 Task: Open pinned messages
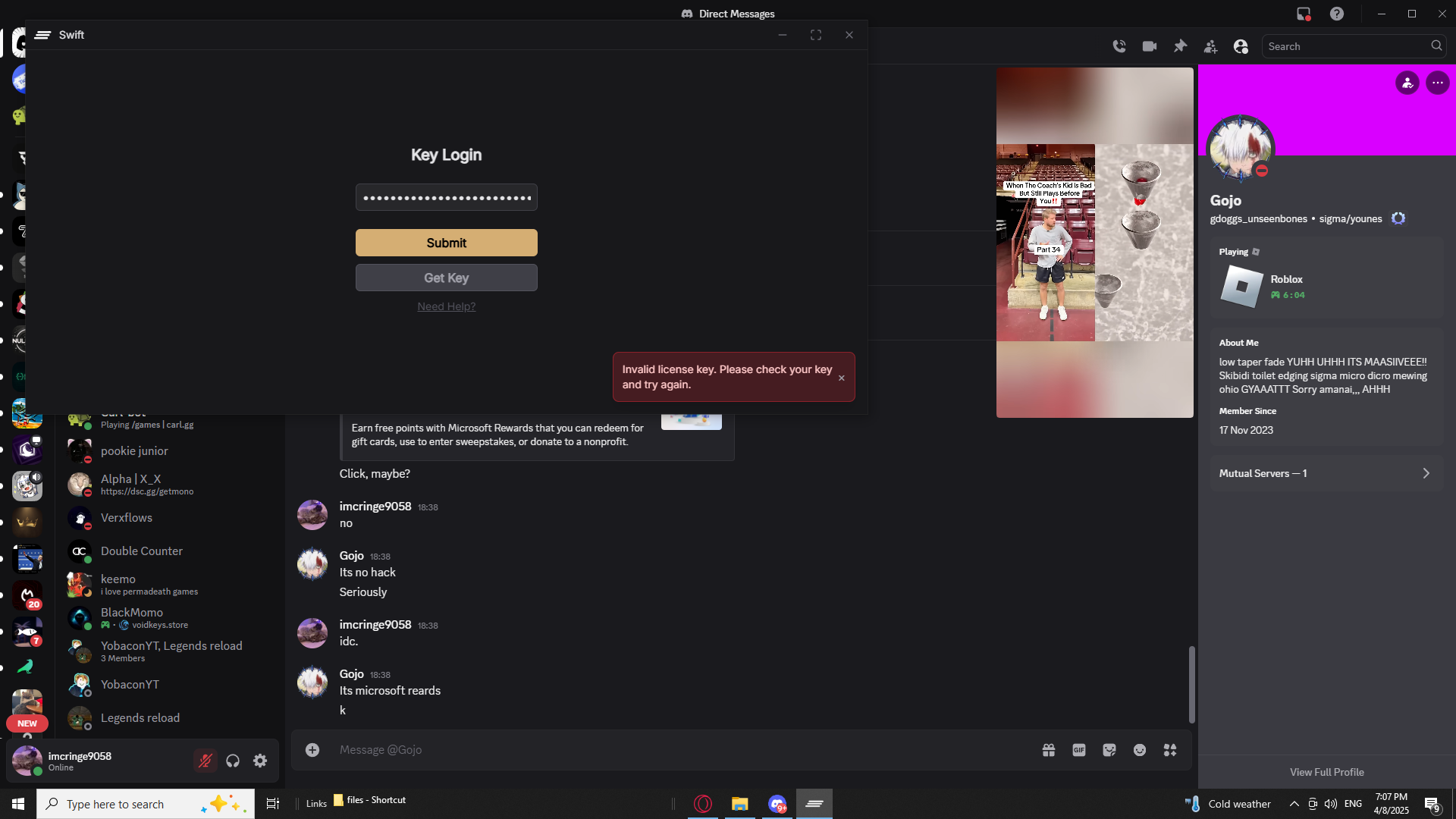coord(1180,46)
